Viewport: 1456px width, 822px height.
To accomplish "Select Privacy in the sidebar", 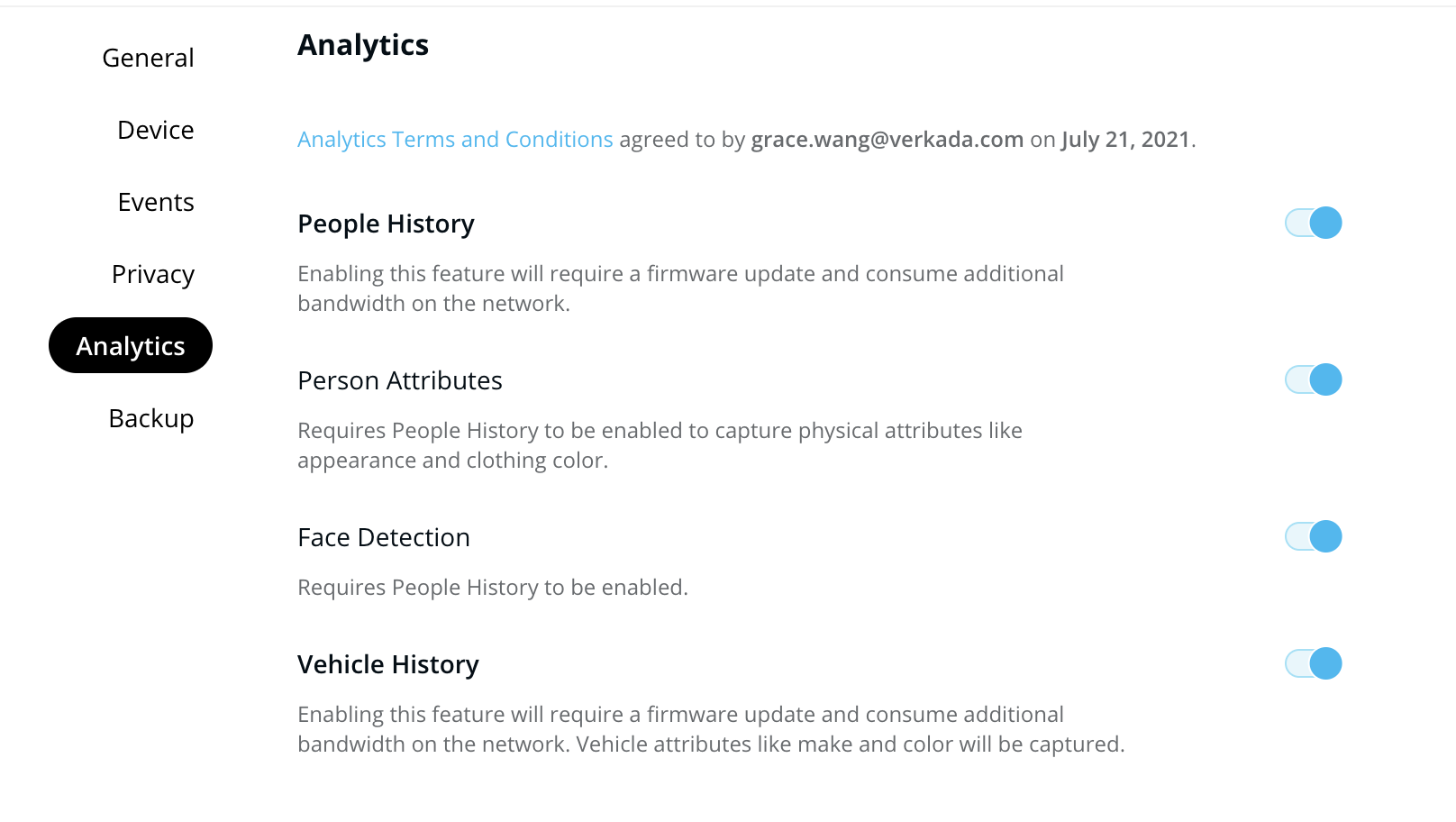I will (153, 274).
